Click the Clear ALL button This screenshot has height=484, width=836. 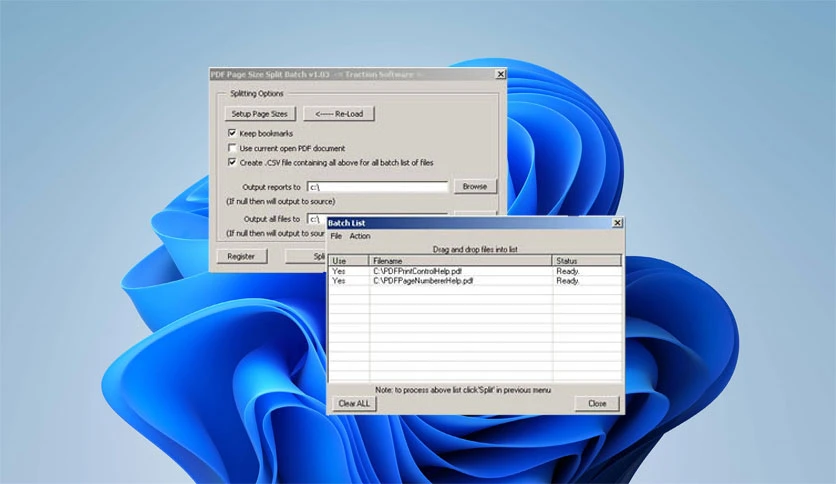point(354,404)
